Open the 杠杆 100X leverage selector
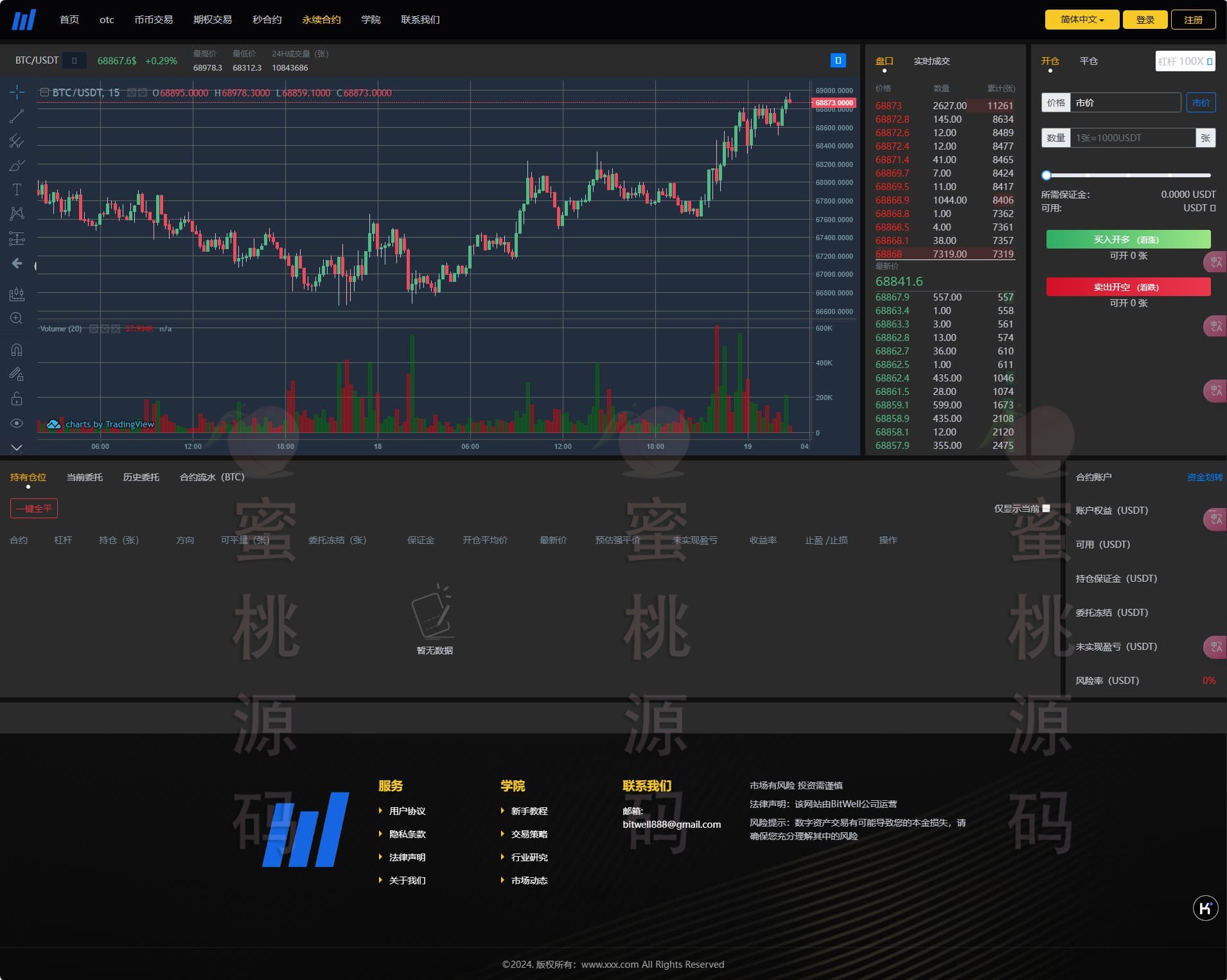Image resolution: width=1227 pixels, height=980 pixels. pyautogui.click(x=1185, y=61)
